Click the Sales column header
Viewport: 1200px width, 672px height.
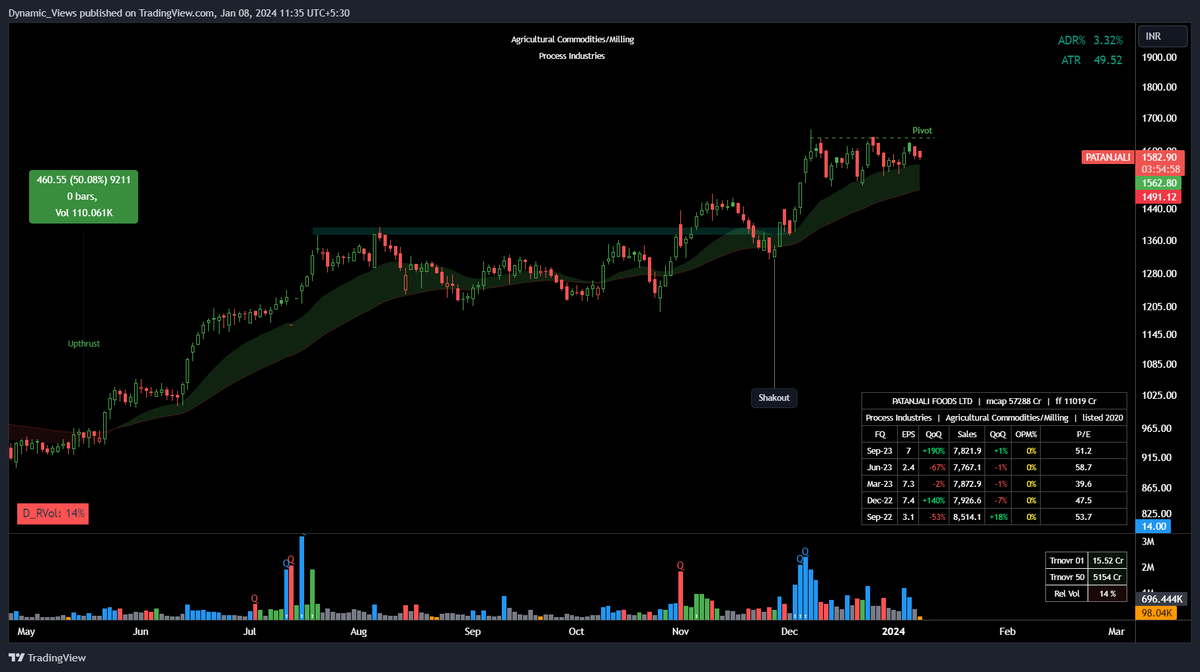[967, 434]
